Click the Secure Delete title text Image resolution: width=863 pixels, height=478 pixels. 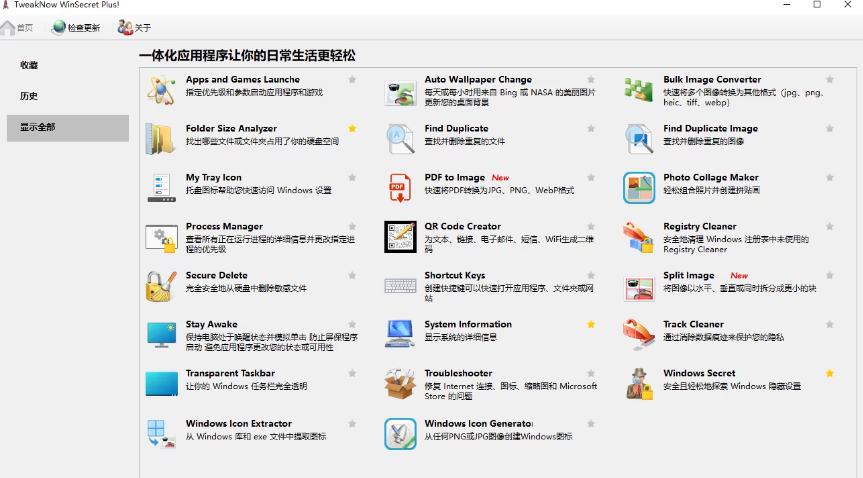216,275
